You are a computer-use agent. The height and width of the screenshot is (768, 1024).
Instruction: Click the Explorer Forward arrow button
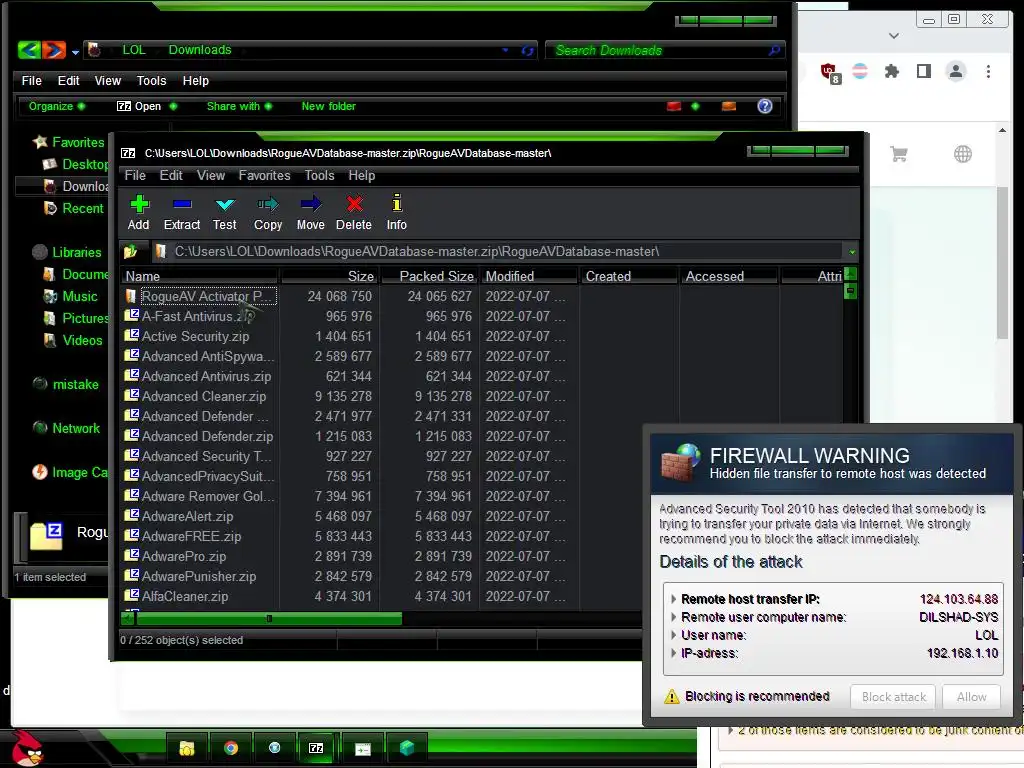(x=54, y=50)
